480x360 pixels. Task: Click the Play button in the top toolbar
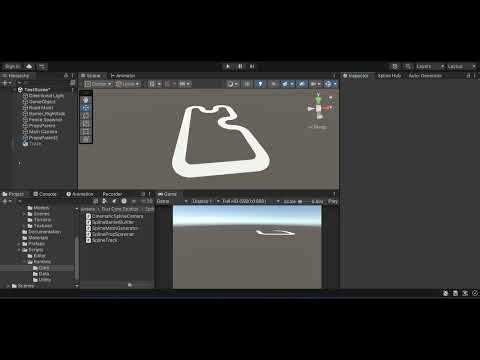[228, 66]
